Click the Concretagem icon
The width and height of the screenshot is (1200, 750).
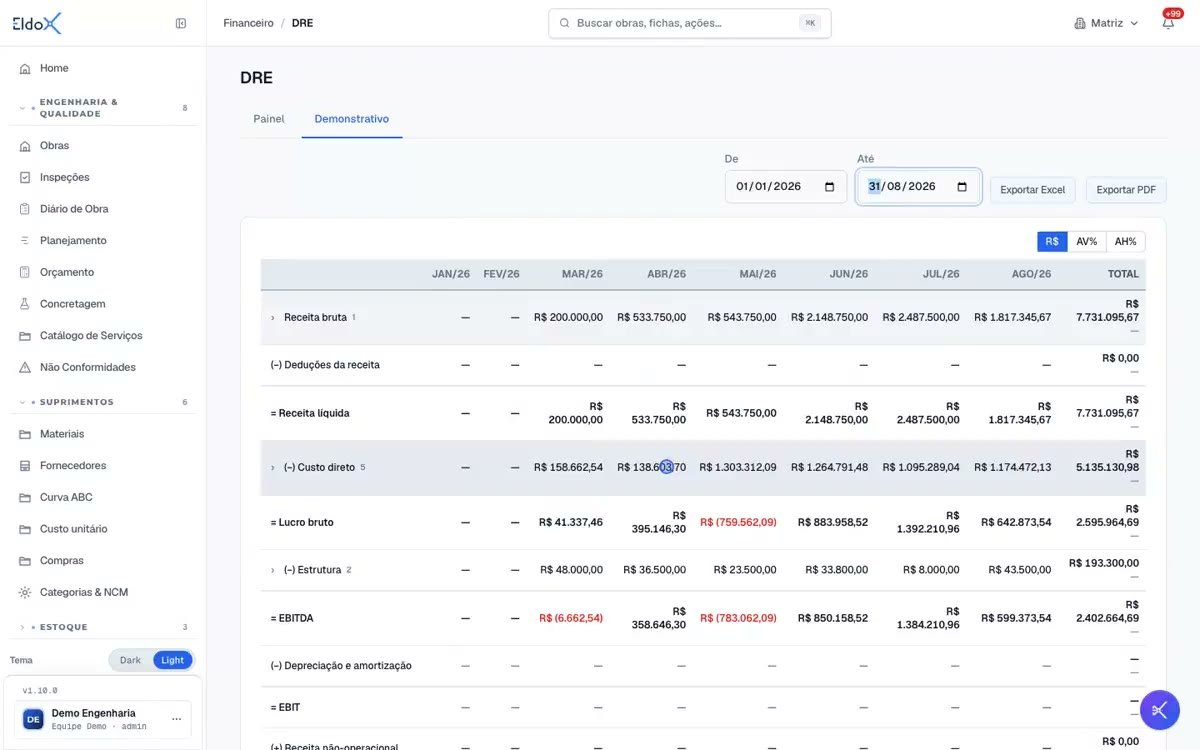click(25, 304)
